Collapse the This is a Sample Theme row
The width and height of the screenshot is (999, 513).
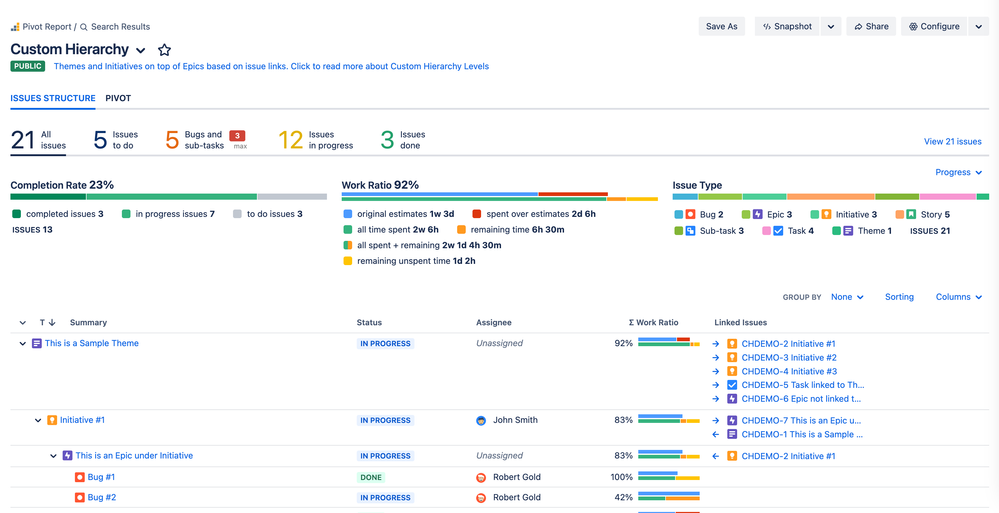(23, 343)
